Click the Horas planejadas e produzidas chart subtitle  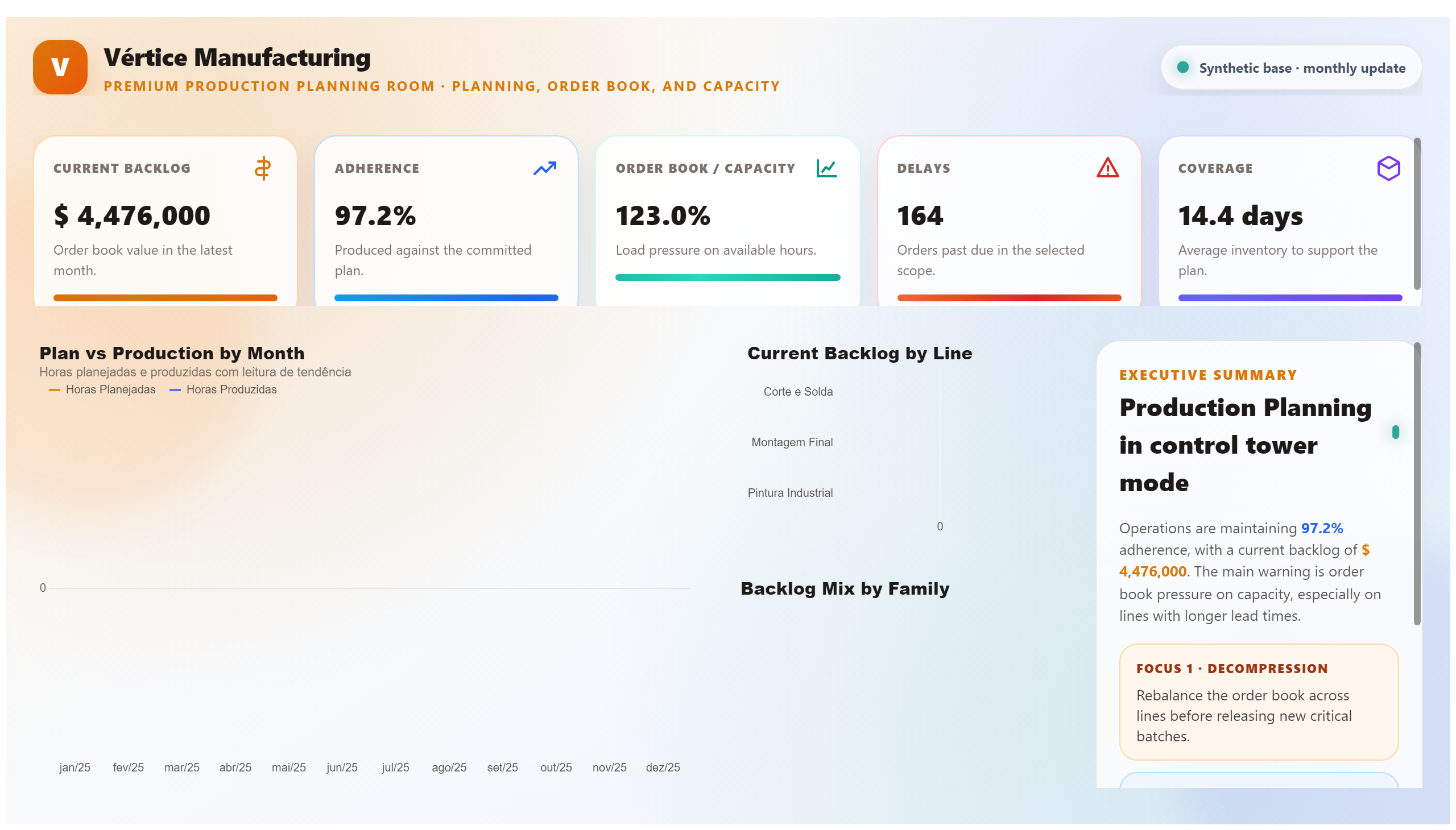click(x=195, y=372)
